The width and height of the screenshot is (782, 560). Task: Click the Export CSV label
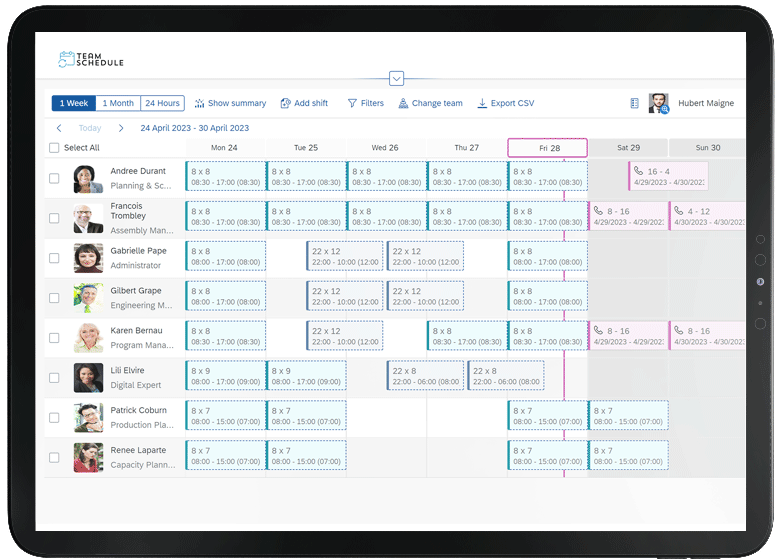[x=512, y=103]
